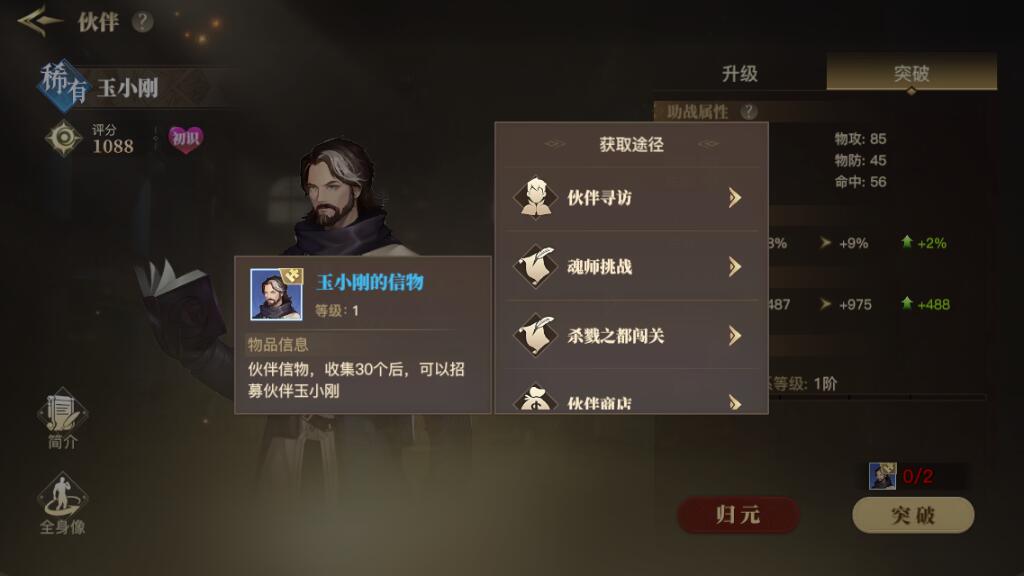Expand the 杀戮之都闯关 arrow chevron
Screen dimensions: 1024x576
pos(735,336)
